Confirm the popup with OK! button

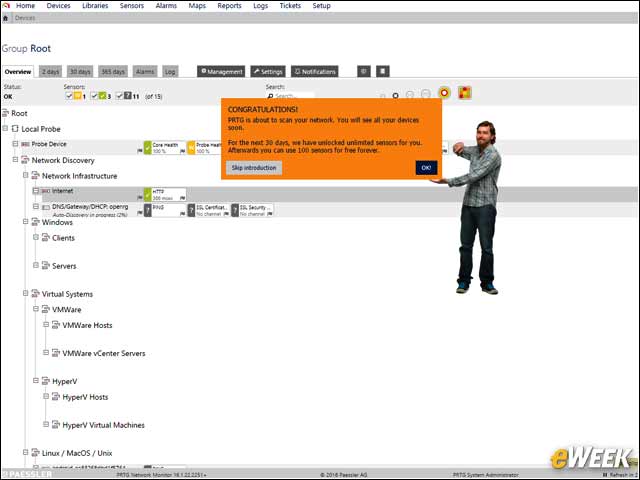point(426,168)
